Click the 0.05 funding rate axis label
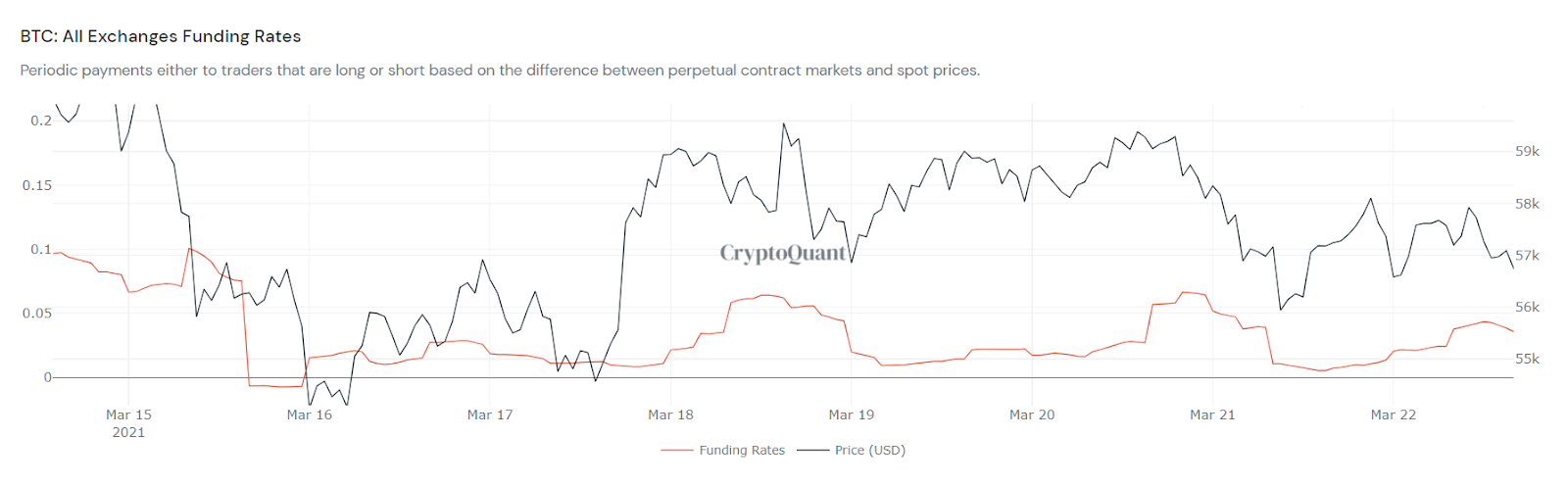This screenshot has height=486, width=1568. pos(37,314)
